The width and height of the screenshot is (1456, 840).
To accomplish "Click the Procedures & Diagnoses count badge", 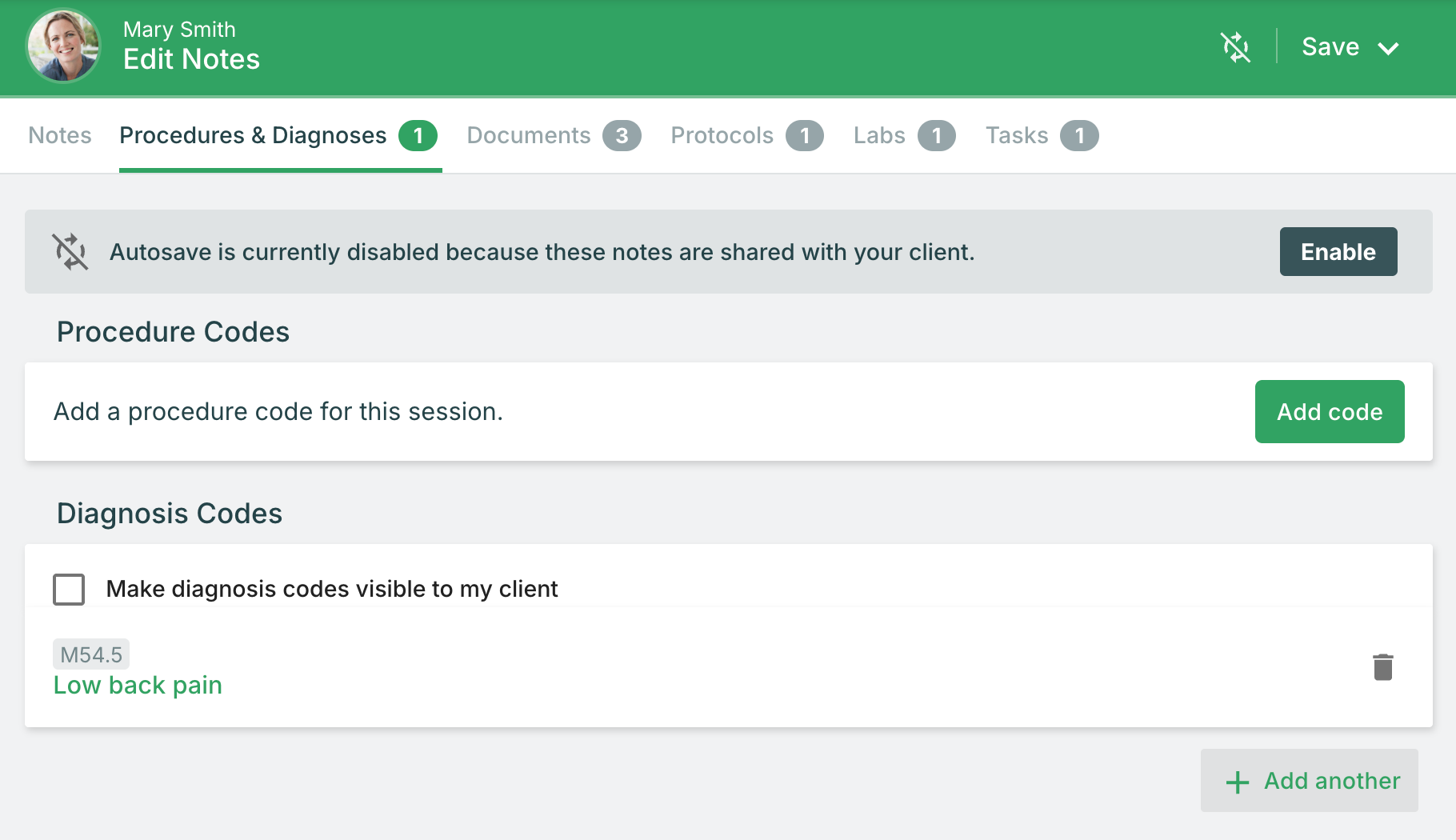I will (x=418, y=136).
